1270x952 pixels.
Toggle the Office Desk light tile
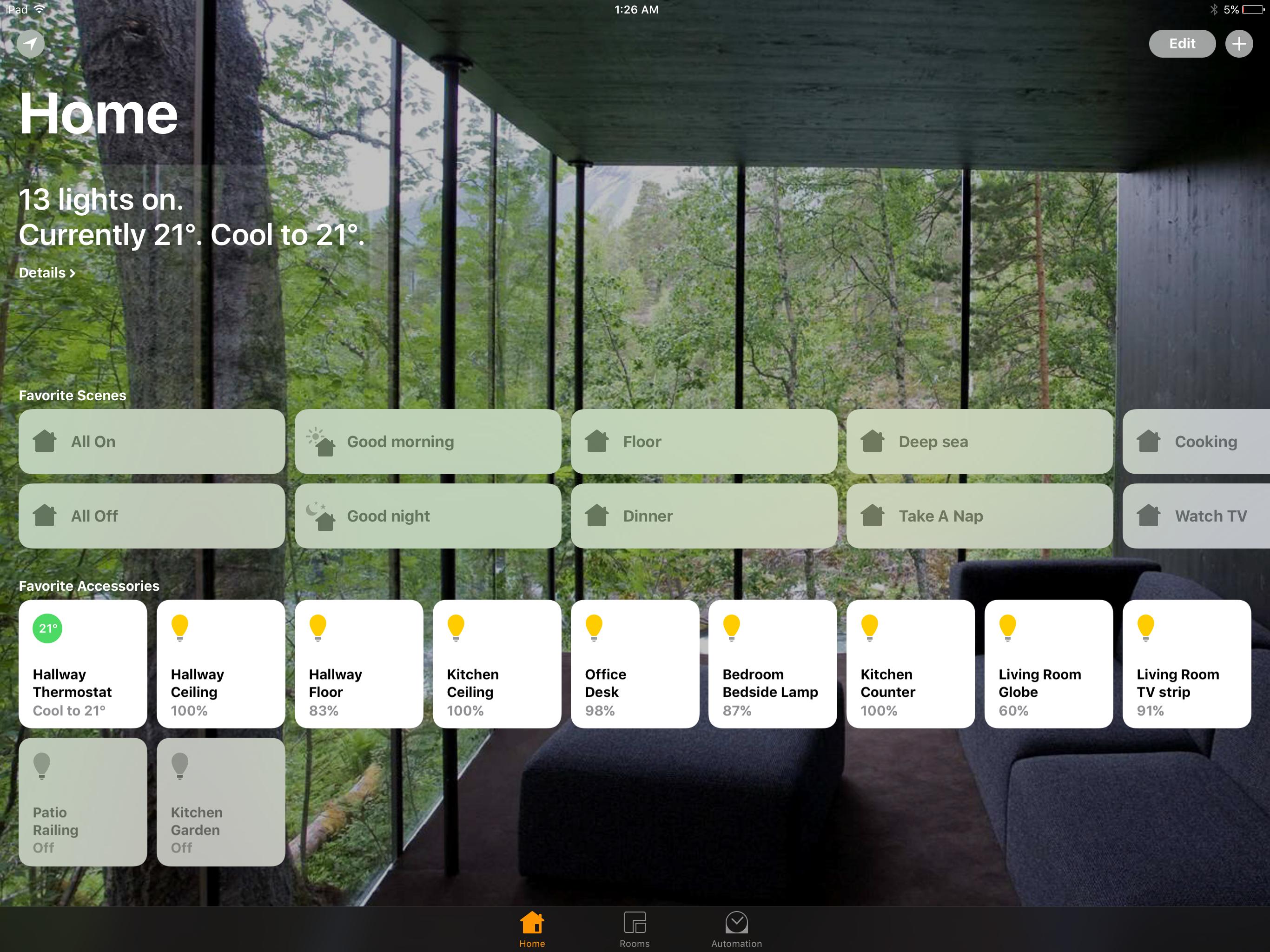tap(635, 664)
